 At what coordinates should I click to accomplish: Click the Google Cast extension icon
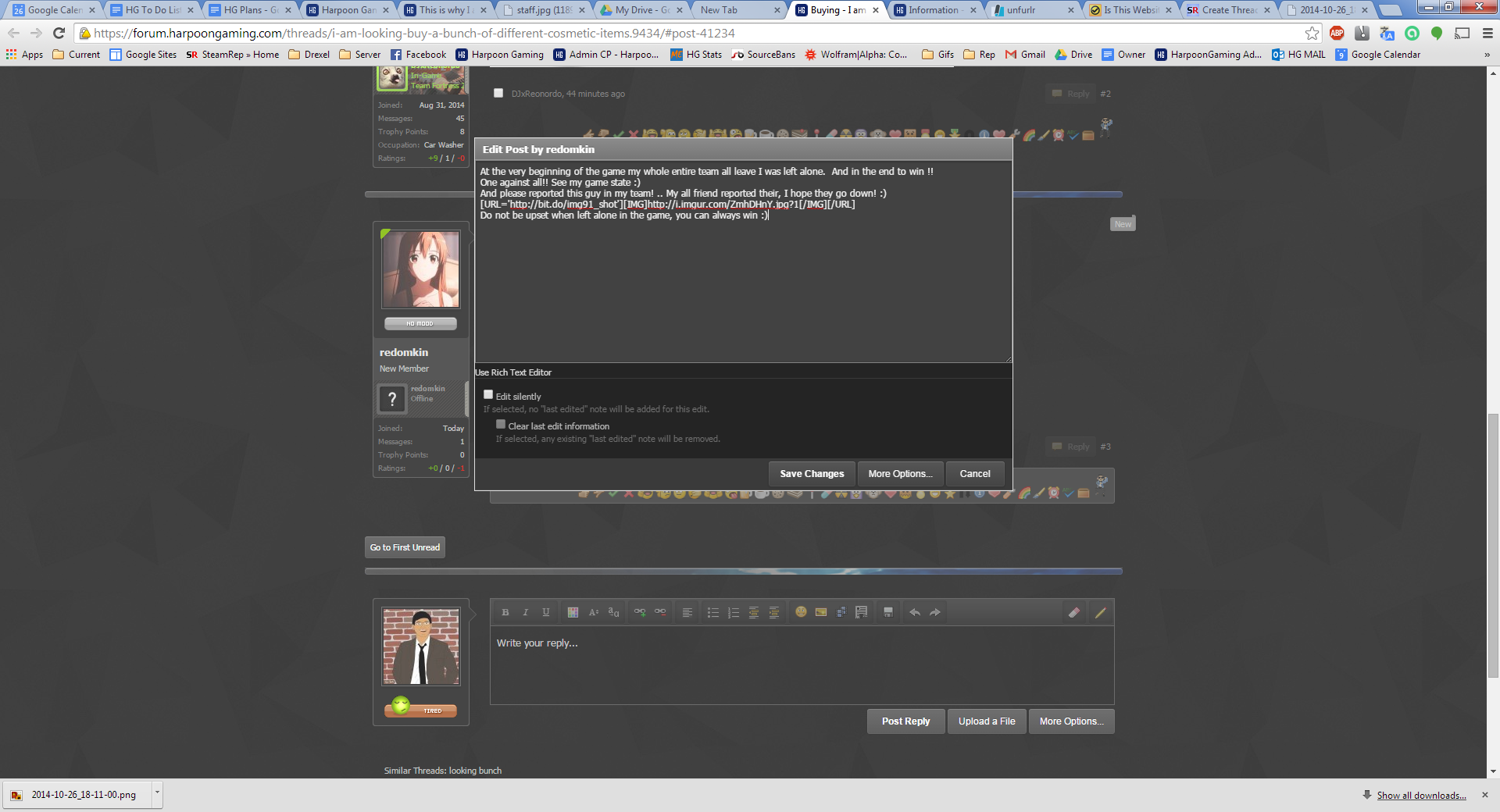(x=1462, y=34)
